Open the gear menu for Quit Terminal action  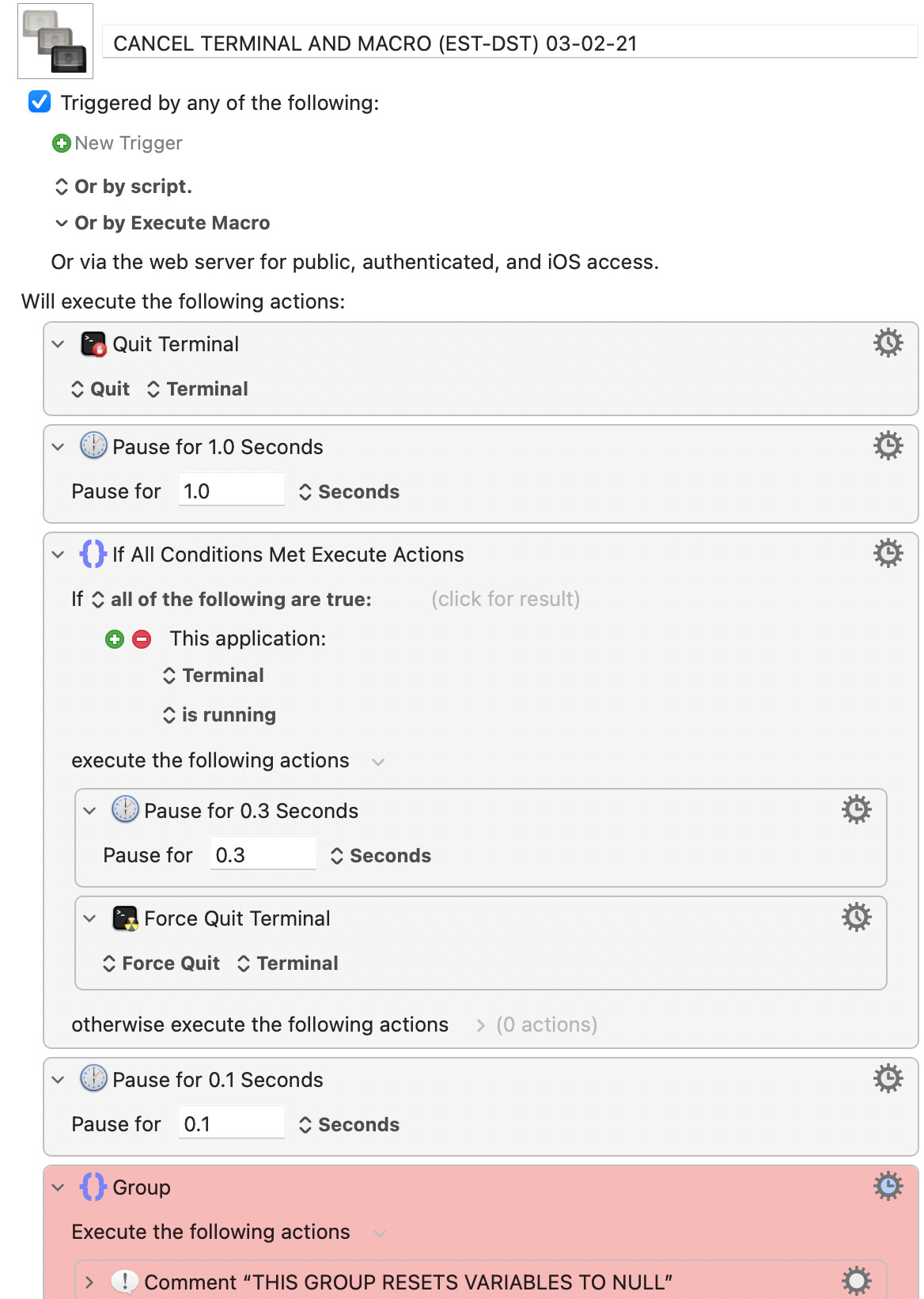tap(888, 343)
